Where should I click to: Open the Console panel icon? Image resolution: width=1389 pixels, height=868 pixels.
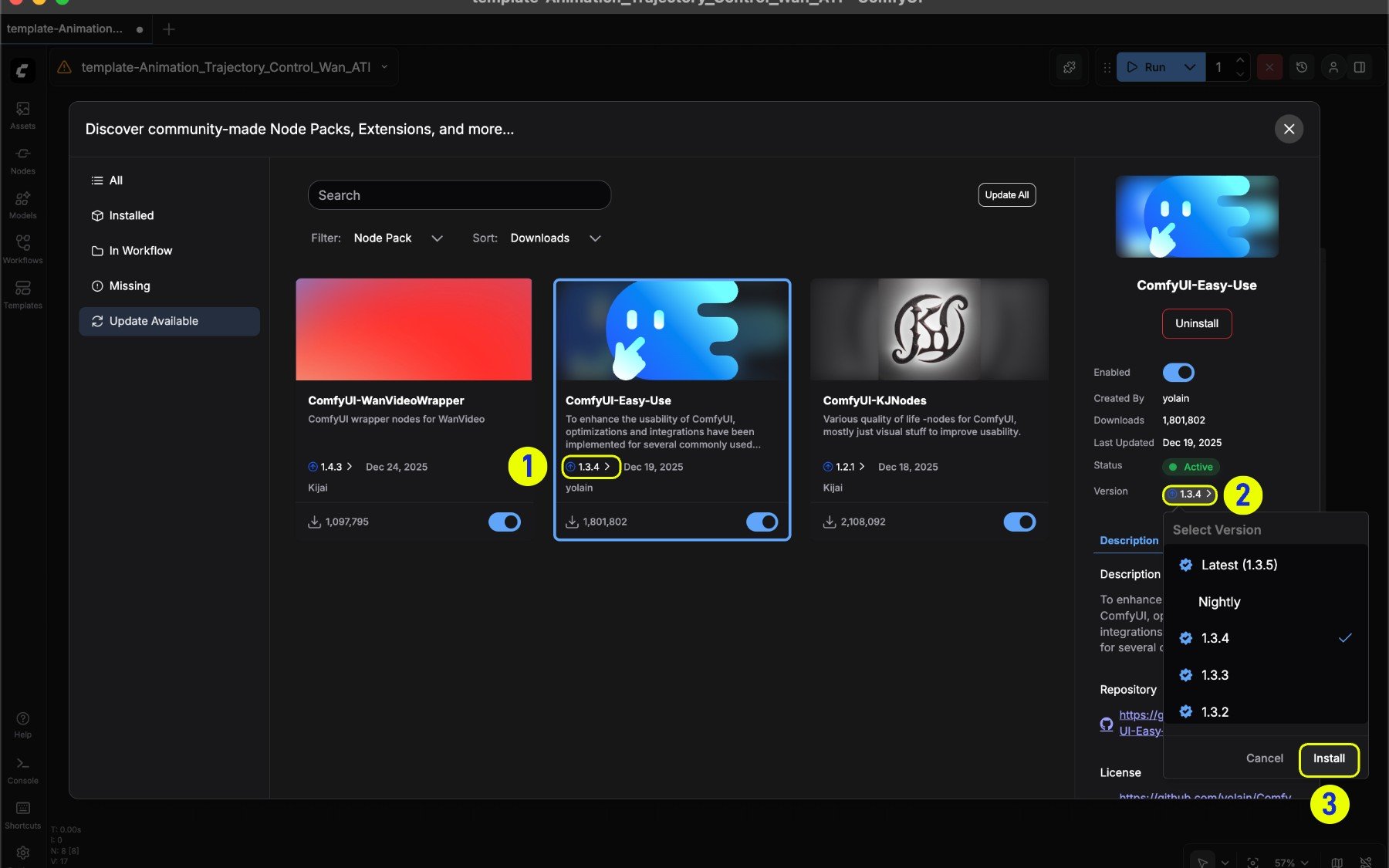pyautogui.click(x=22, y=770)
